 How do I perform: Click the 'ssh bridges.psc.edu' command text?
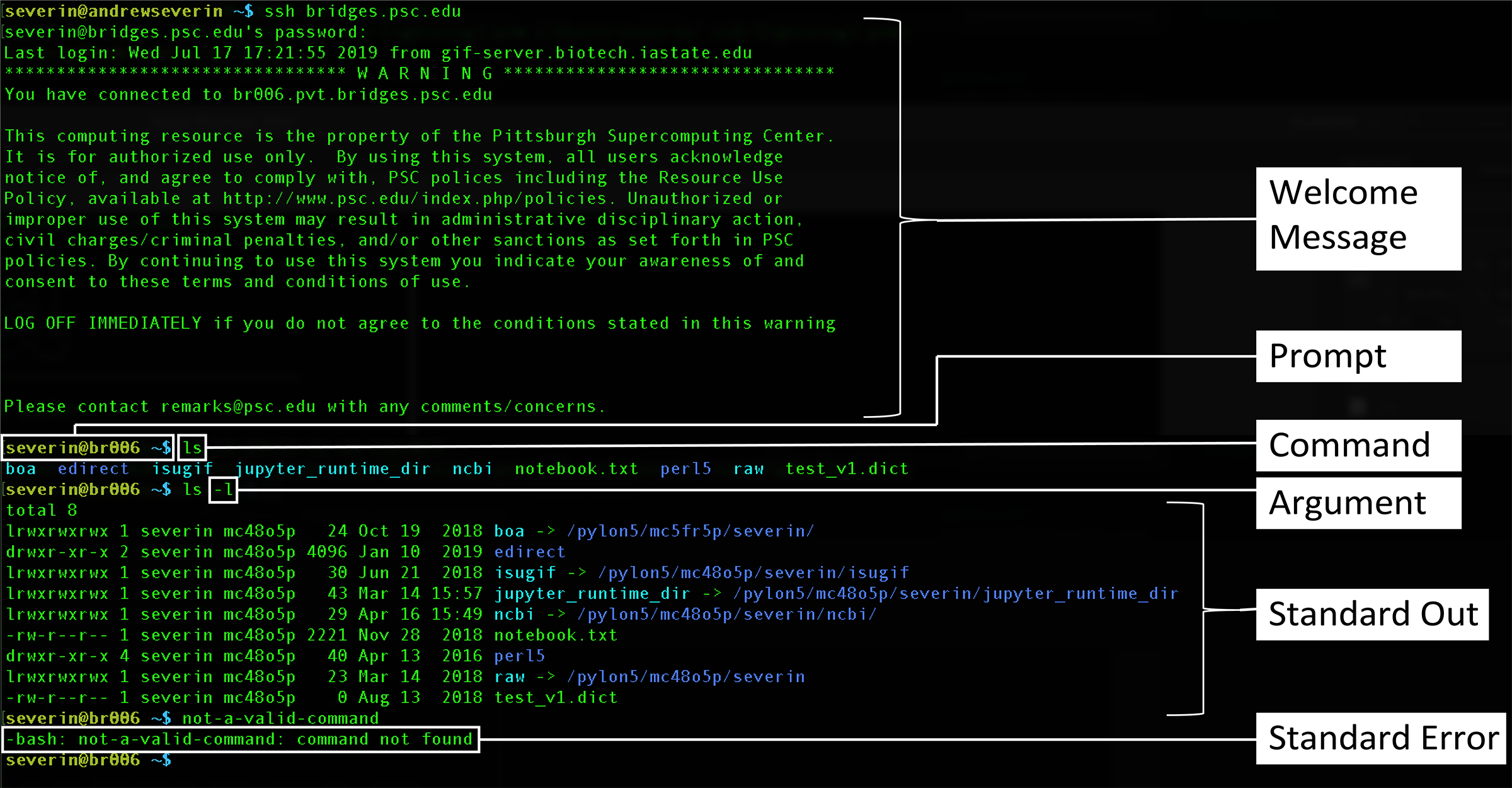click(364, 11)
